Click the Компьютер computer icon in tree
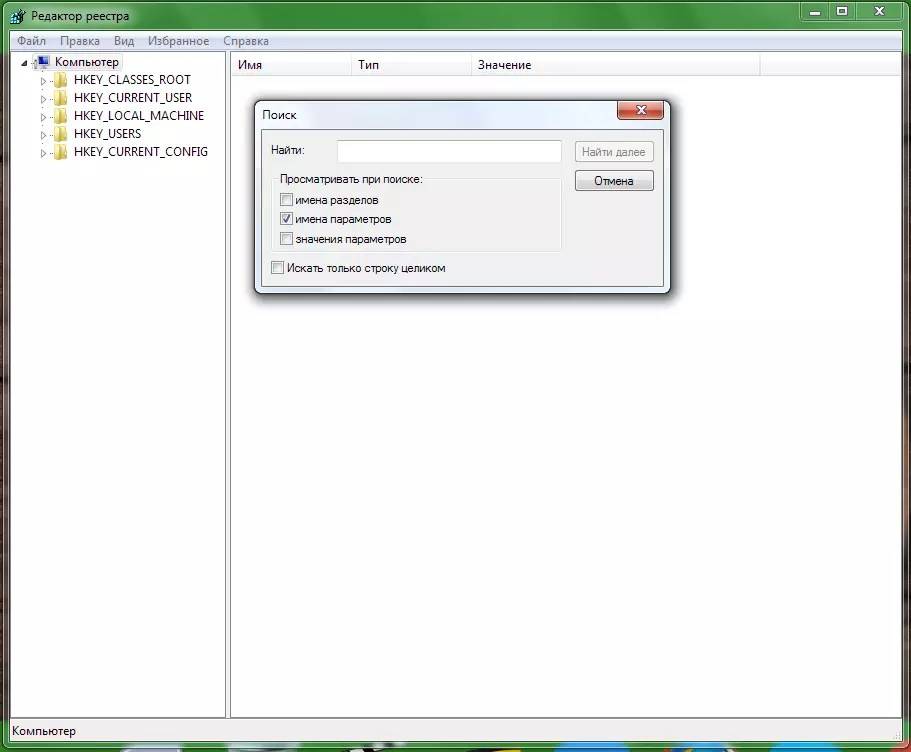 [x=42, y=62]
